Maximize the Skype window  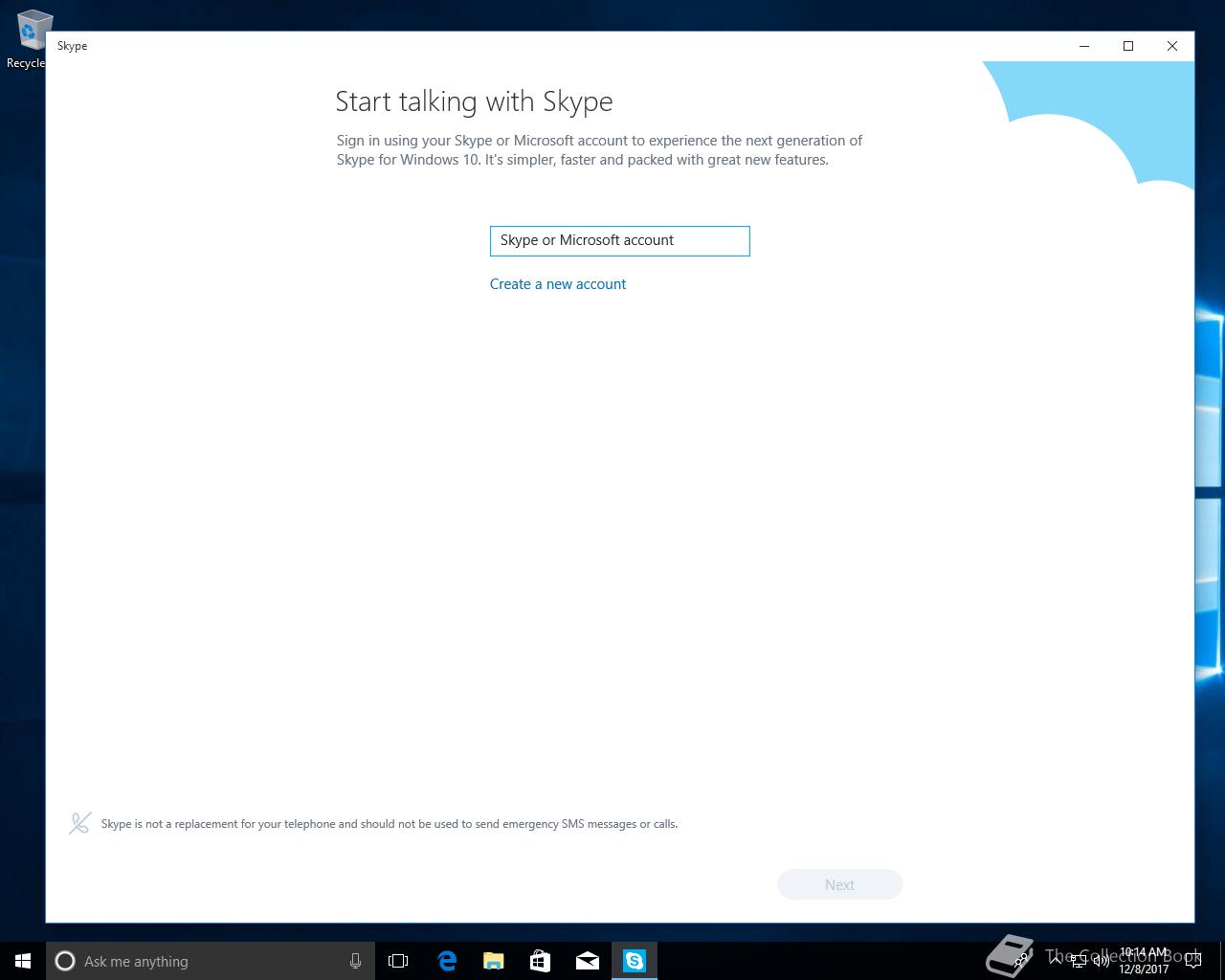coord(1128,46)
